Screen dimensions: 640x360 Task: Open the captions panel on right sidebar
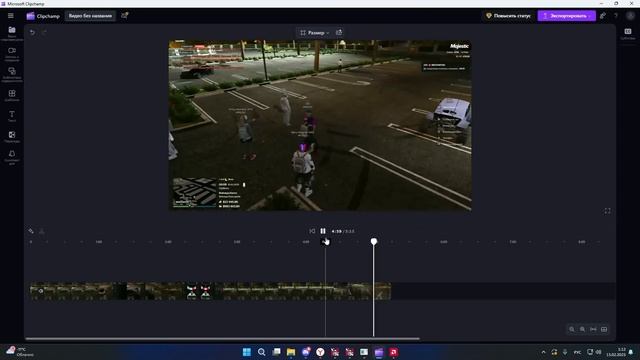(x=628, y=34)
